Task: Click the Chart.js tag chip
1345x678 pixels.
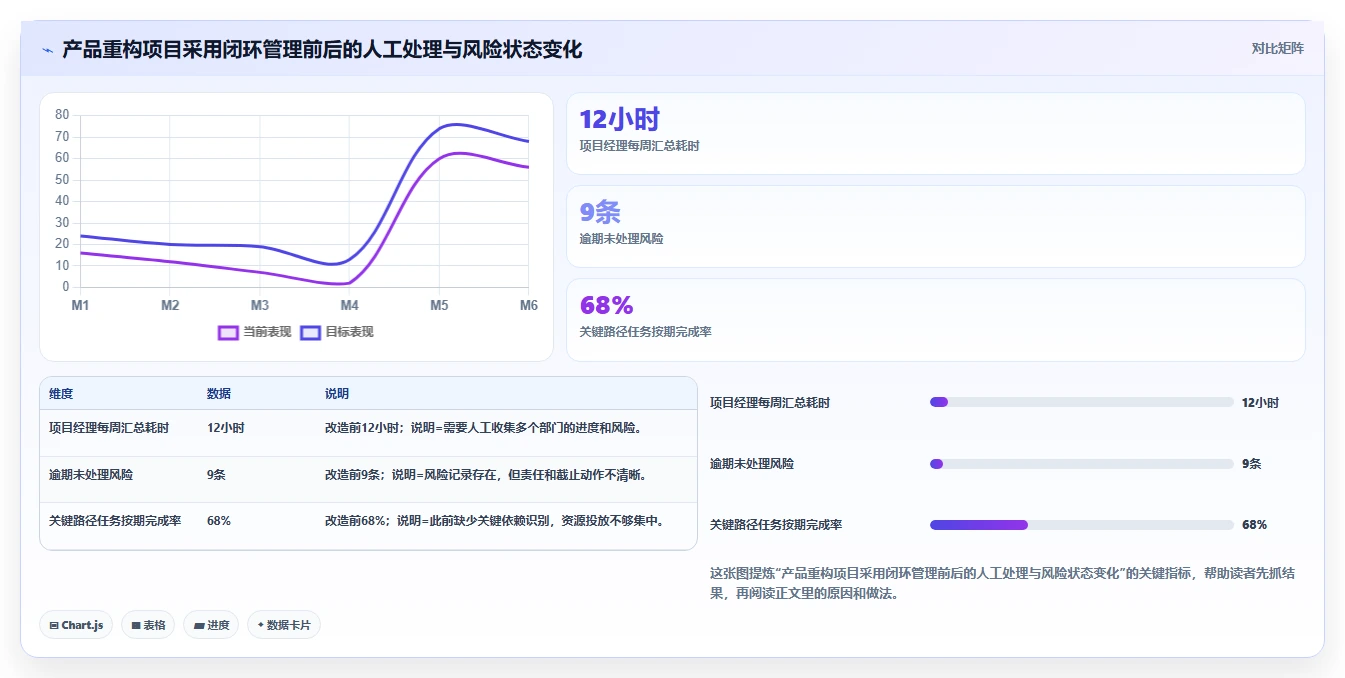Action: [76, 625]
